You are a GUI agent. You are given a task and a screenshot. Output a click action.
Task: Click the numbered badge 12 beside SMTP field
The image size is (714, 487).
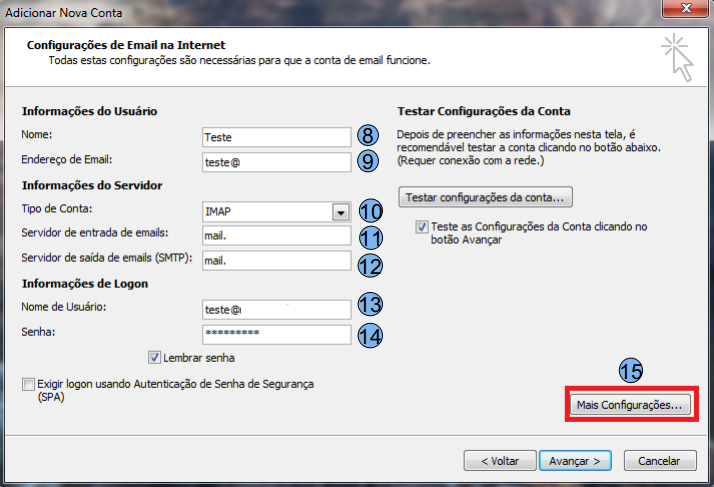(x=369, y=264)
